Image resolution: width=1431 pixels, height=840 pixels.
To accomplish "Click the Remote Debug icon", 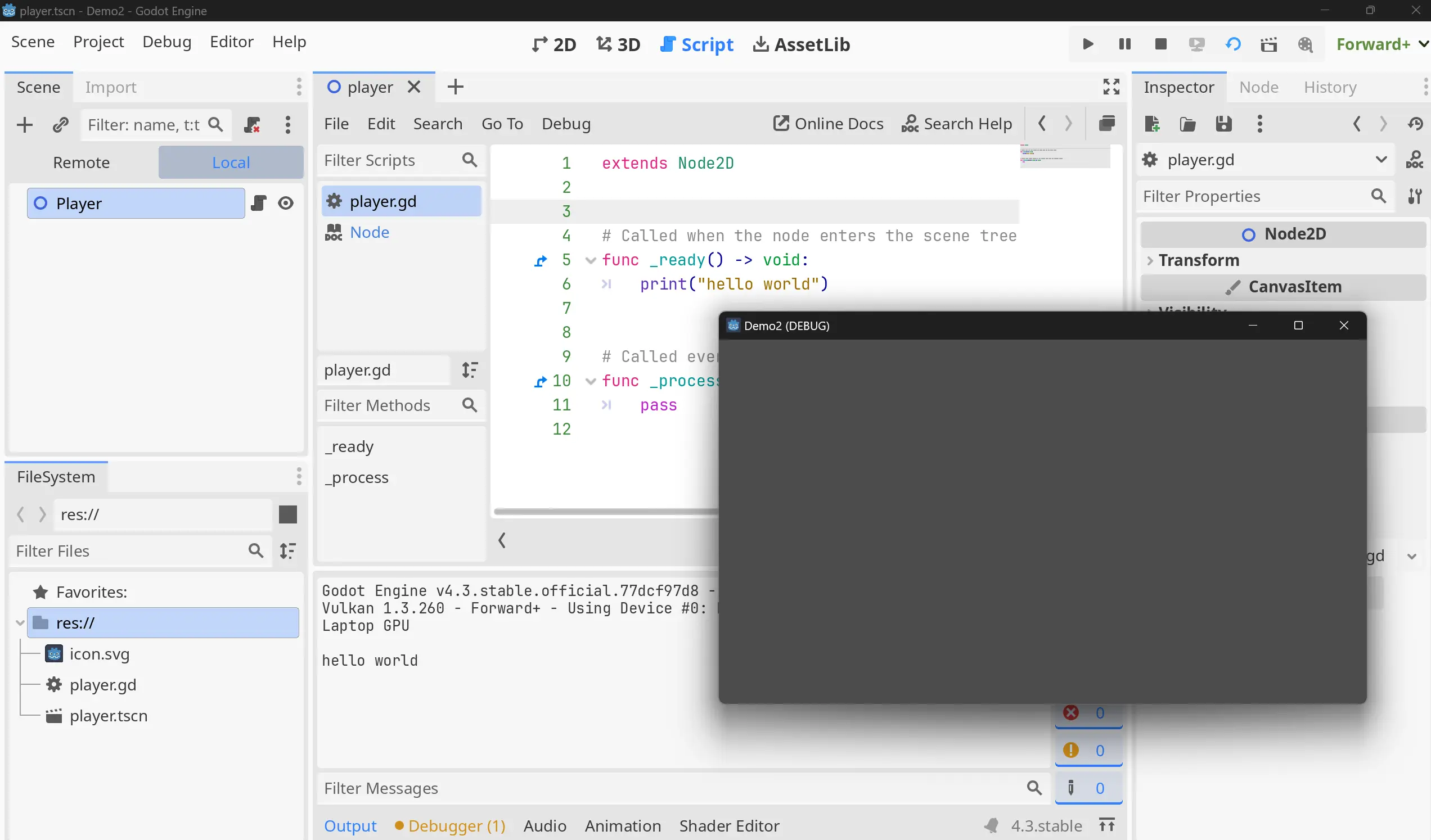I will click(1196, 44).
